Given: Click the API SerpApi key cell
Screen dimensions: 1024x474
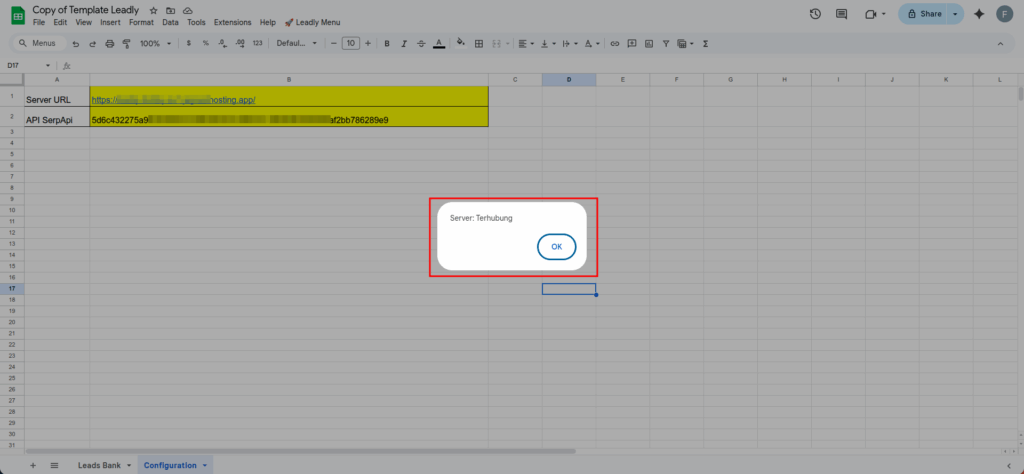Looking at the screenshot, I should 288,120.
